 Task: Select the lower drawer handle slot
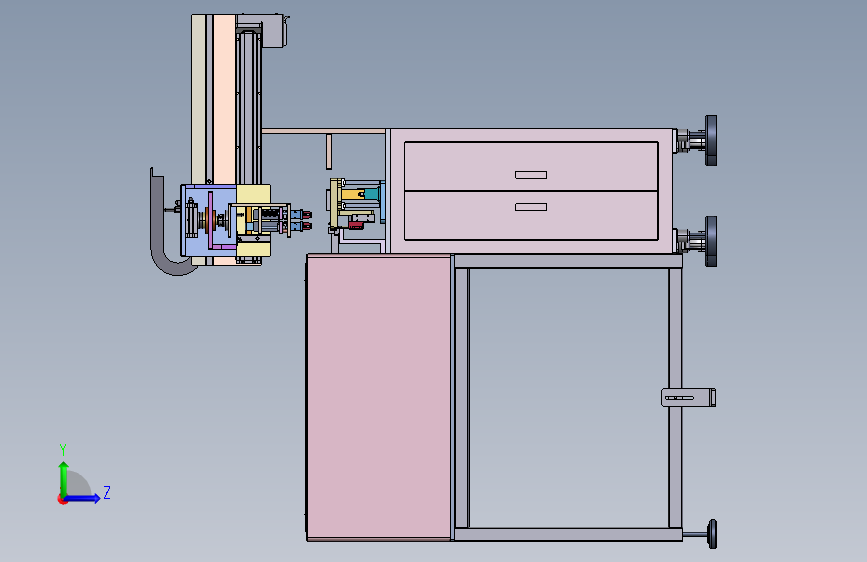[531, 207]
